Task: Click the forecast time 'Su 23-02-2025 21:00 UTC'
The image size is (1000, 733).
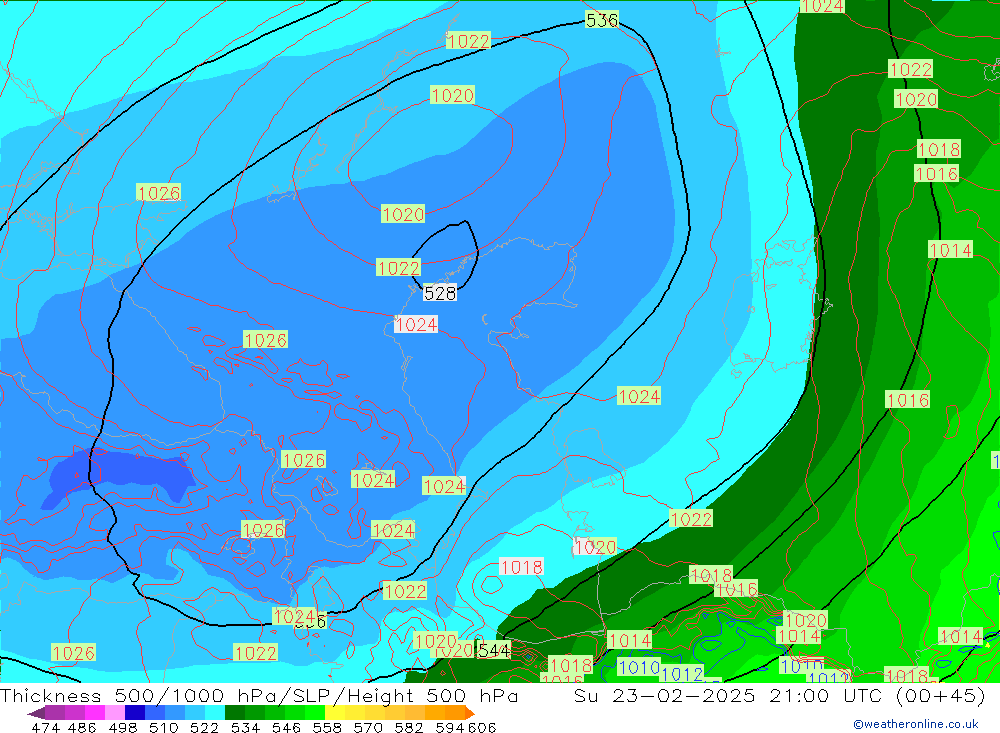Action: click(x=727, y=695)
